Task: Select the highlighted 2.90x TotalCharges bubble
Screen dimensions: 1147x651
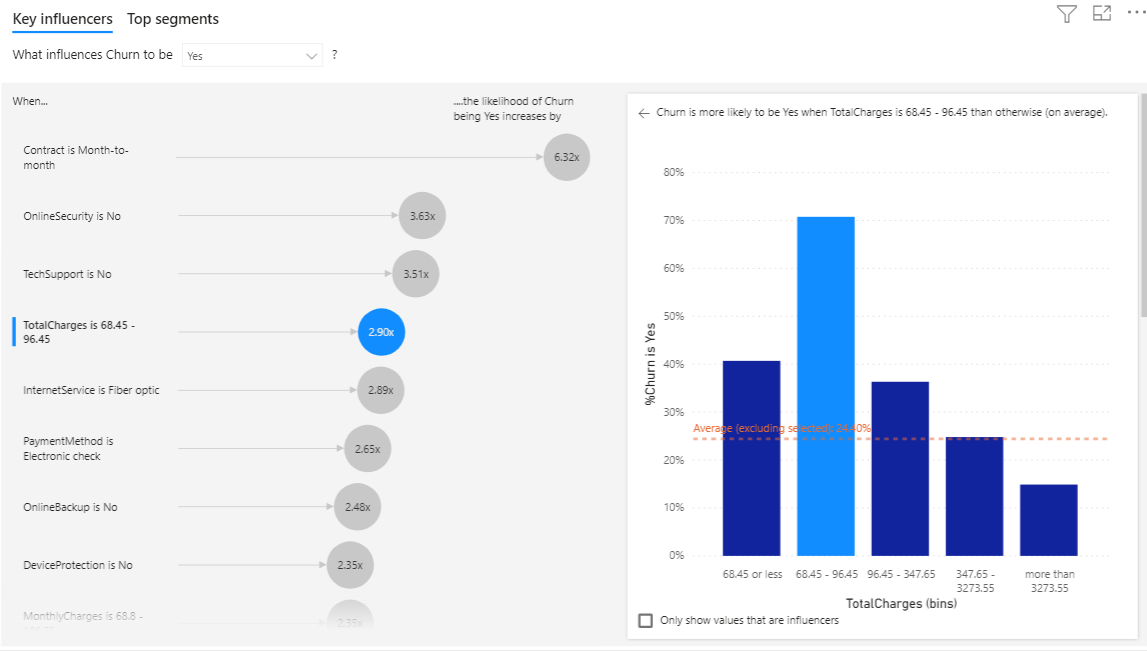Action: [x=381, y=332]
